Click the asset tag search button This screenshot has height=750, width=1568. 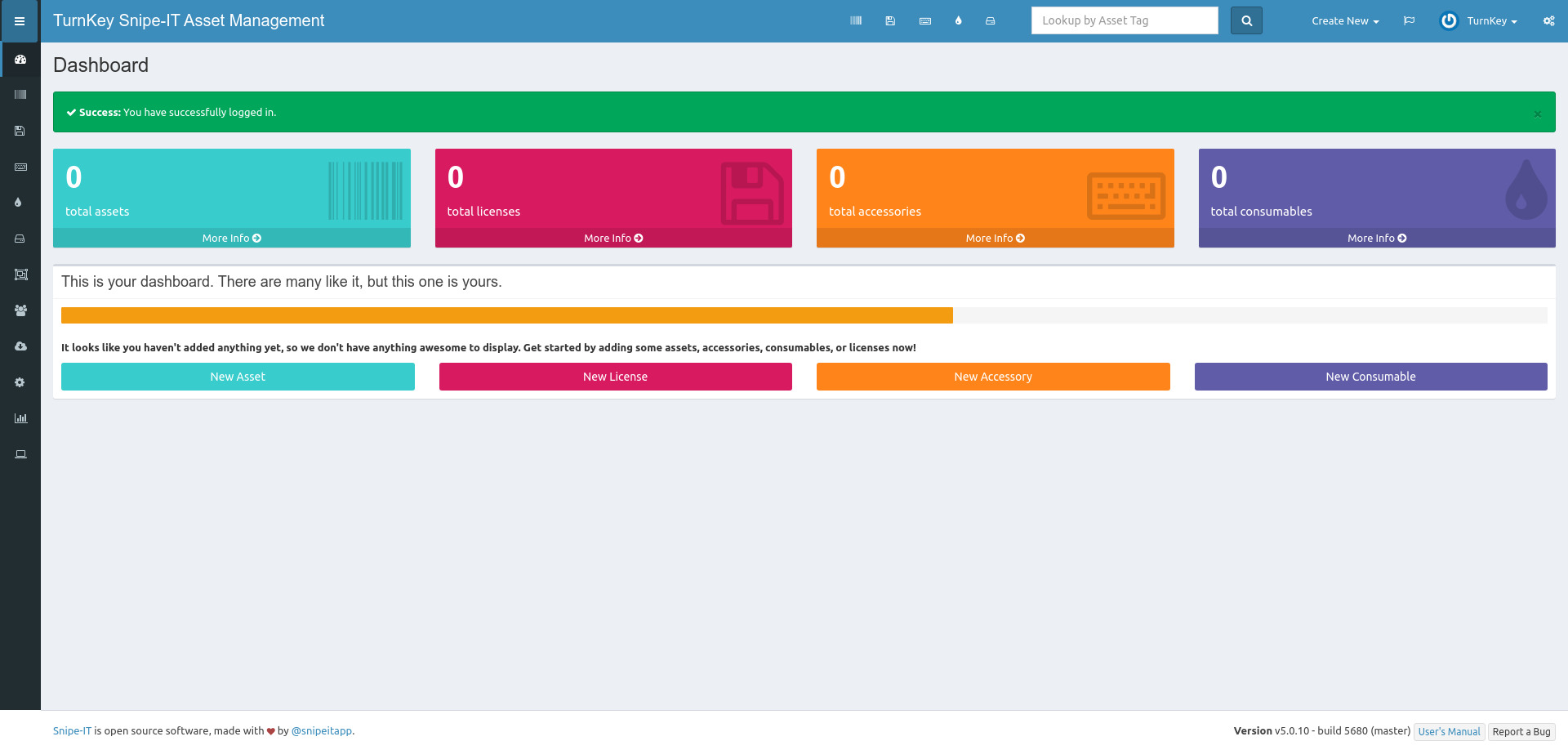pyautogui.click(x=1246, y=21)
